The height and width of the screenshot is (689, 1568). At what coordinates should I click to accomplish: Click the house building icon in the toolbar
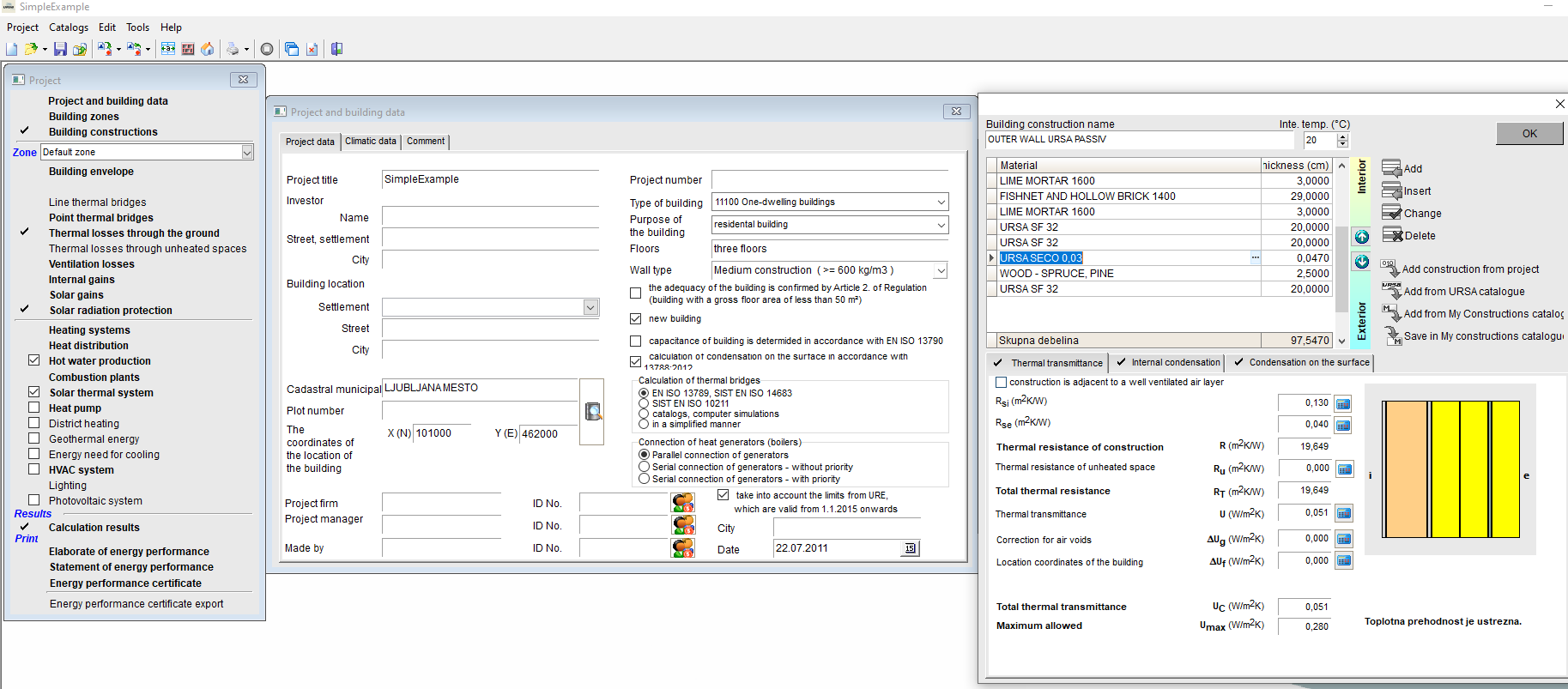[x=207, y=49]
